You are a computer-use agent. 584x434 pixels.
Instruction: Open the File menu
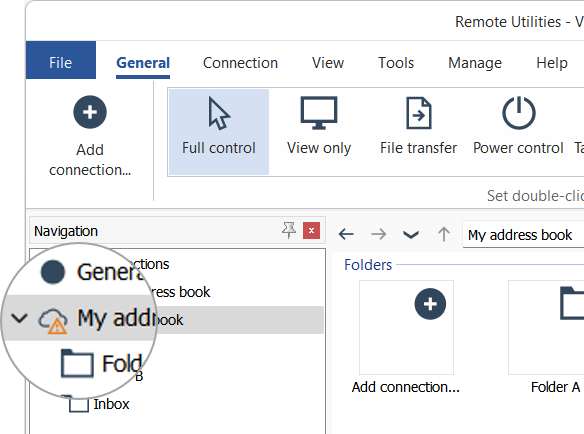[x=61, y=60]
